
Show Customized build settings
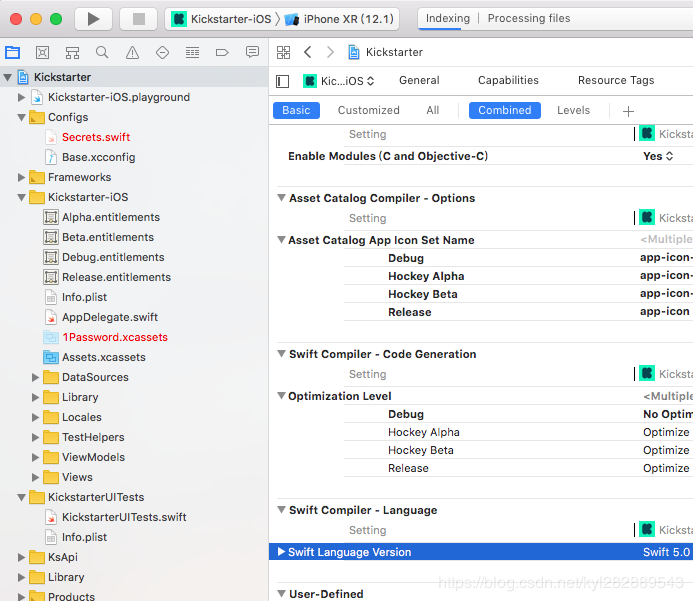coord(369,110)
